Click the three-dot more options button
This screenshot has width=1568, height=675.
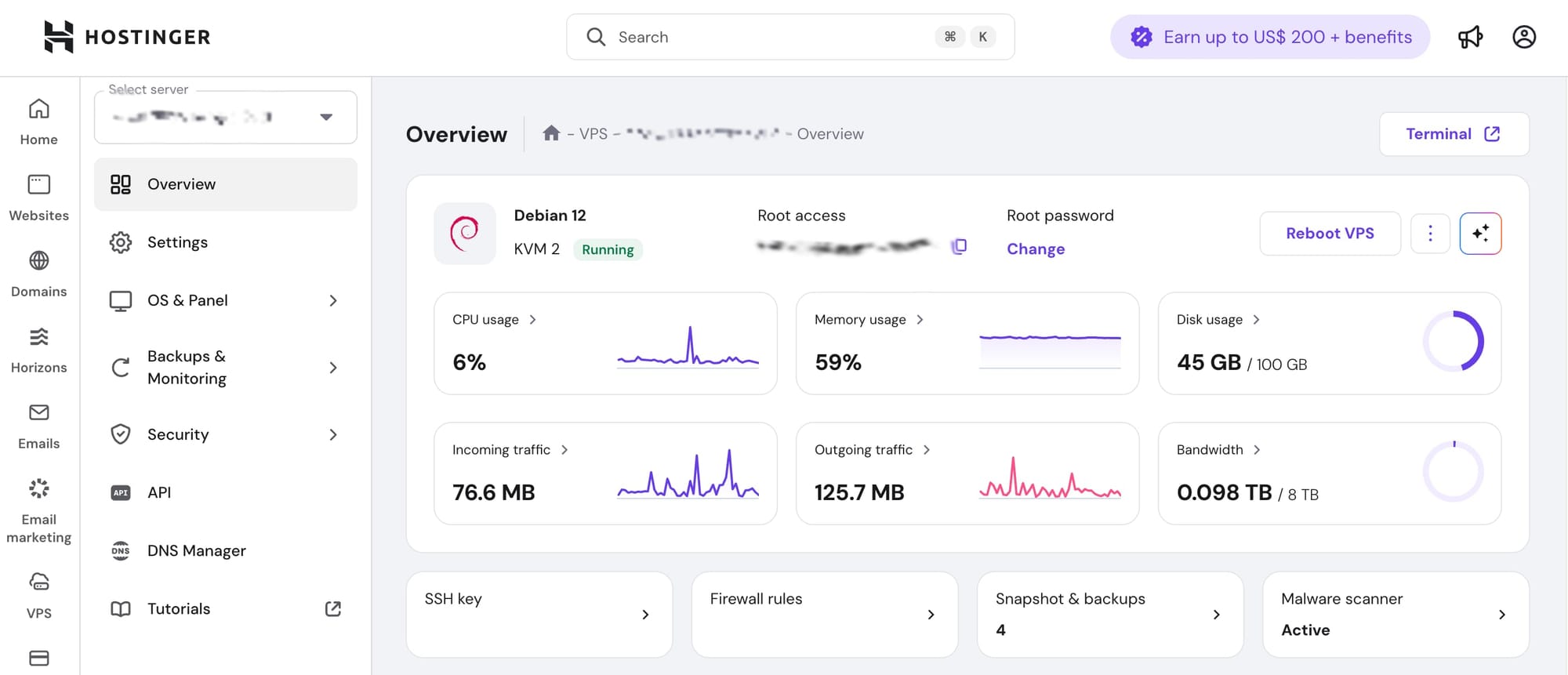[1430, 234]
